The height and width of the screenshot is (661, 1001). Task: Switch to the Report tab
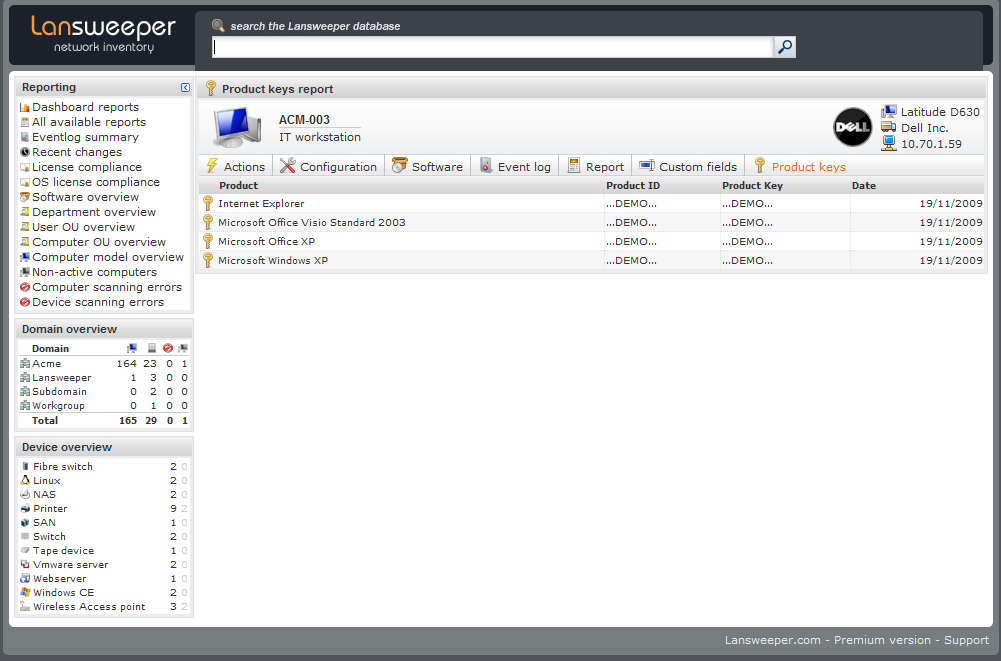pos(596,166)
